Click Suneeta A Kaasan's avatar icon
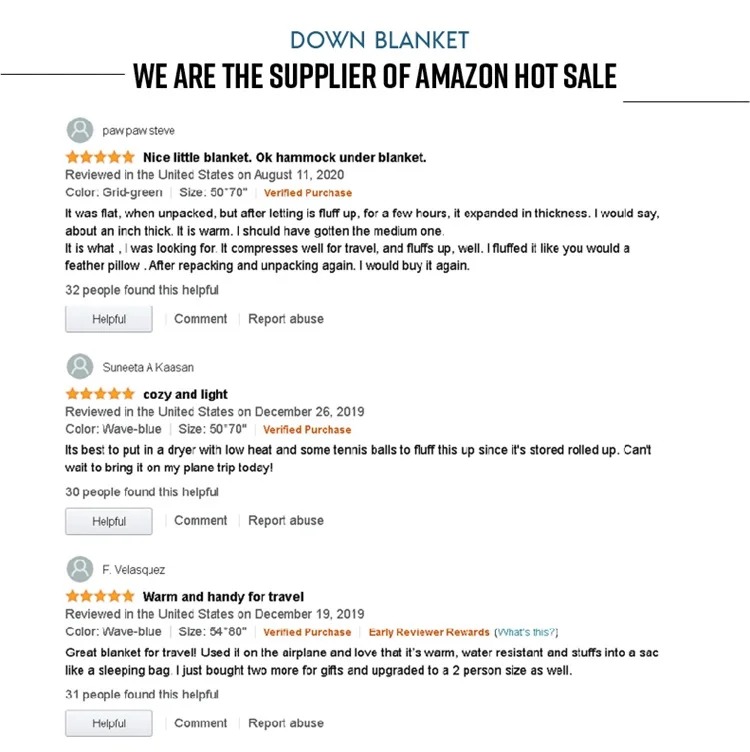750x752 pixels. pos(80,367)
